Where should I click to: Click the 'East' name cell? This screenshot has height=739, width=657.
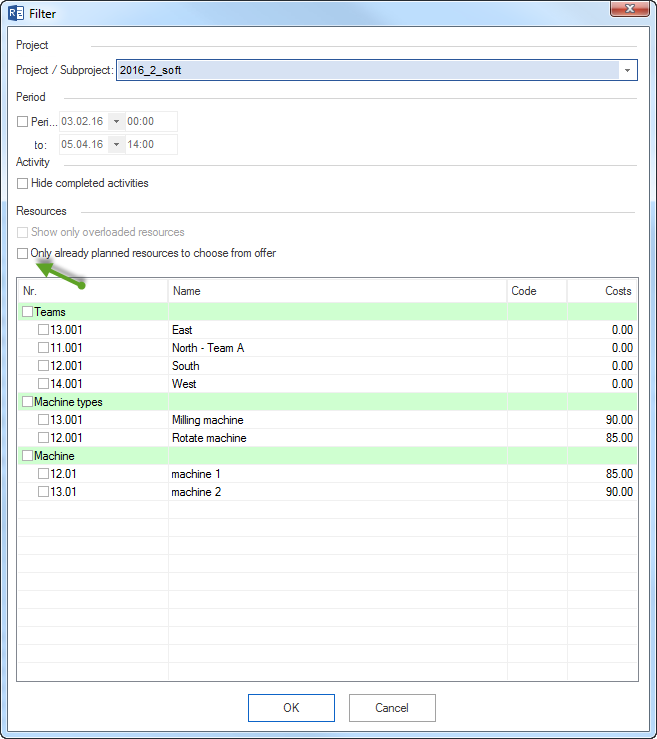pos(337,330)
